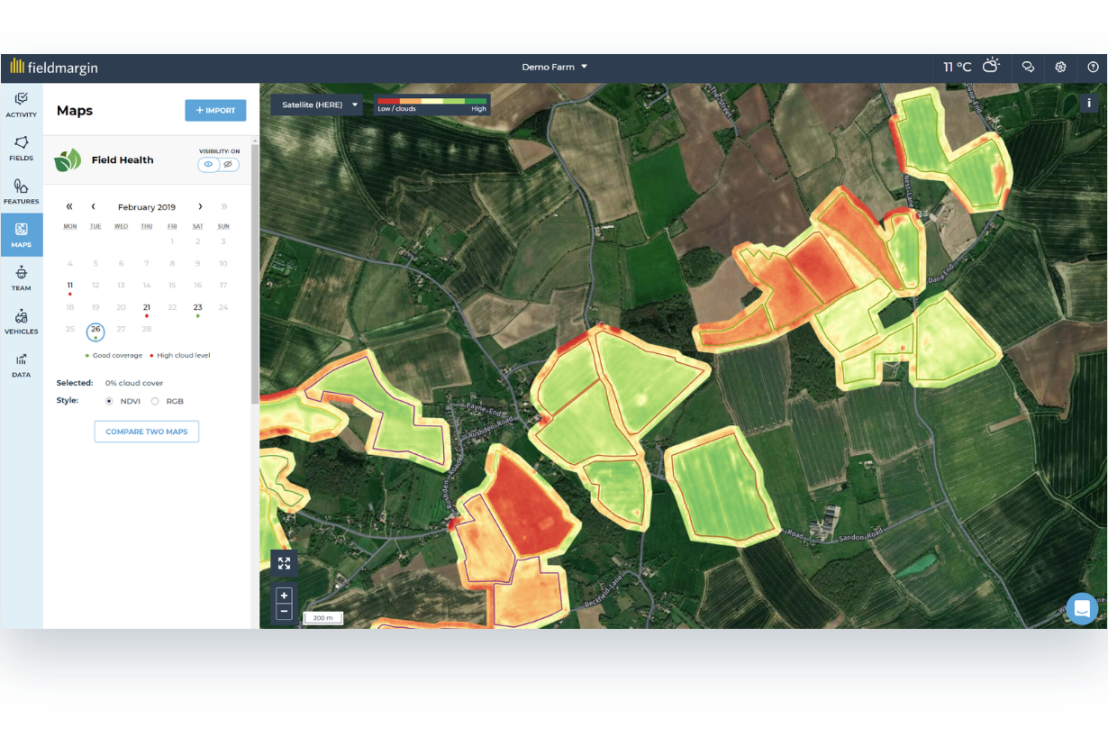Open the Features panel
The height and width of the screenshot is (737, 1108).
(x=21, y=192)
